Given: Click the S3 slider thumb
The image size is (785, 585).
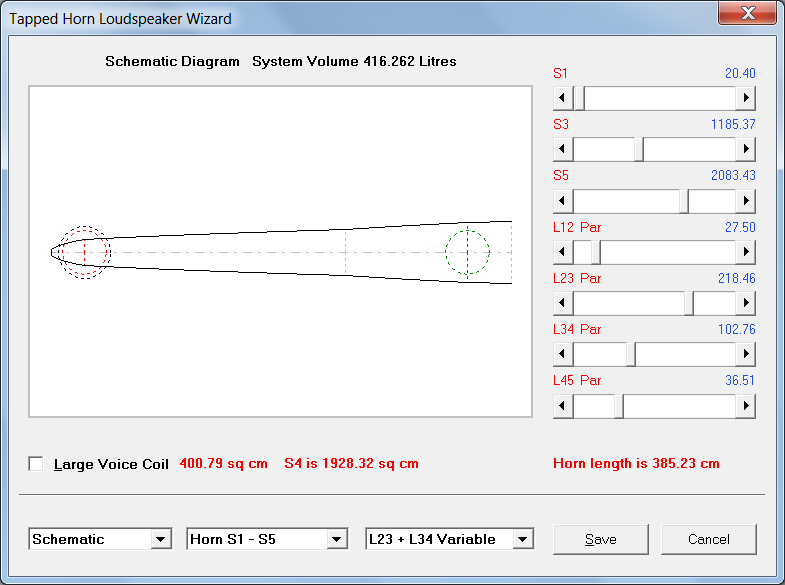Looking at the screenshot, I should point(639,149).
